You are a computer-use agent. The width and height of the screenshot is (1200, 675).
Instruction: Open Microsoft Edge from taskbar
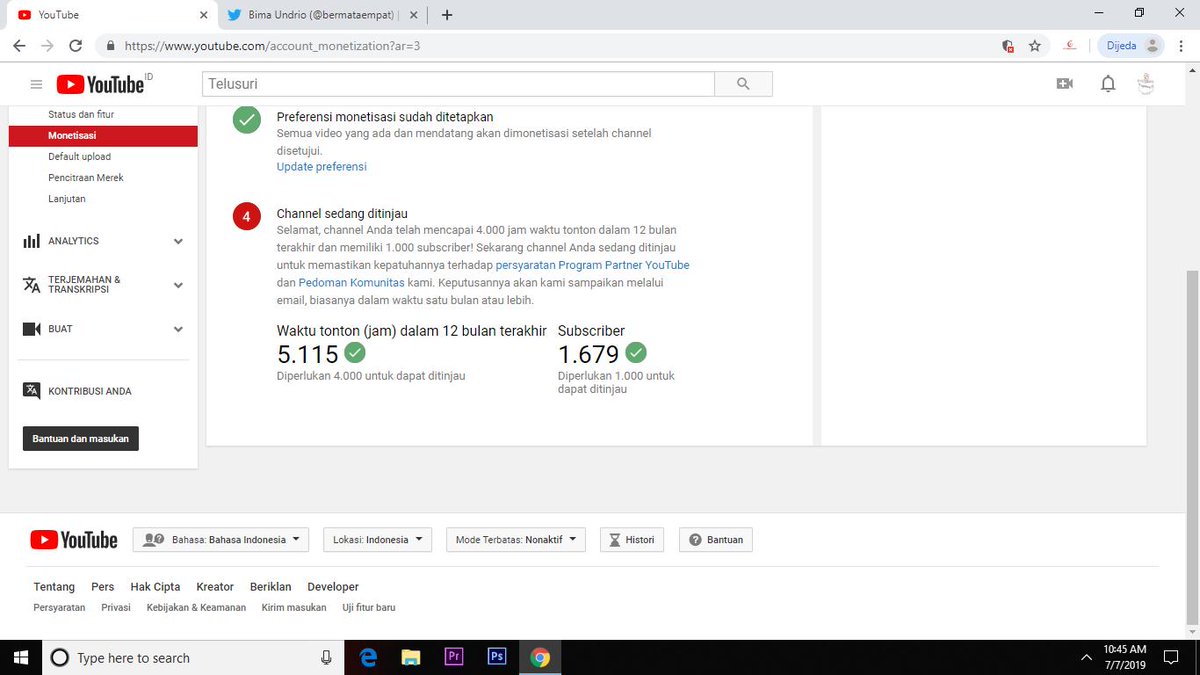click(x=368, y=657)
